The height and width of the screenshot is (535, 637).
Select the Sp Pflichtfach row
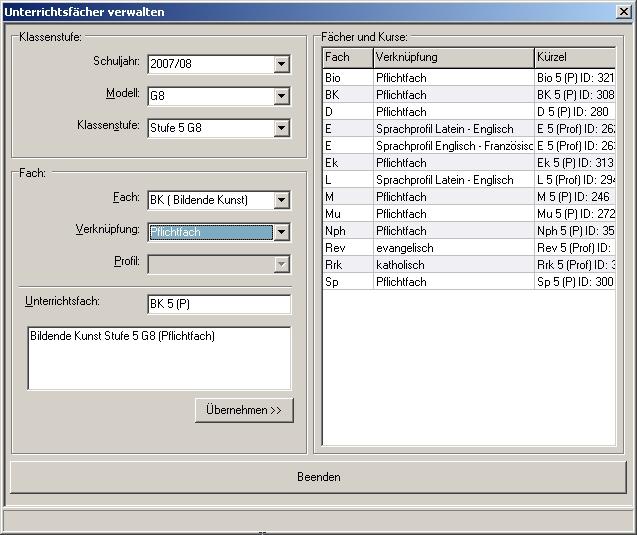tap(452, 282)
